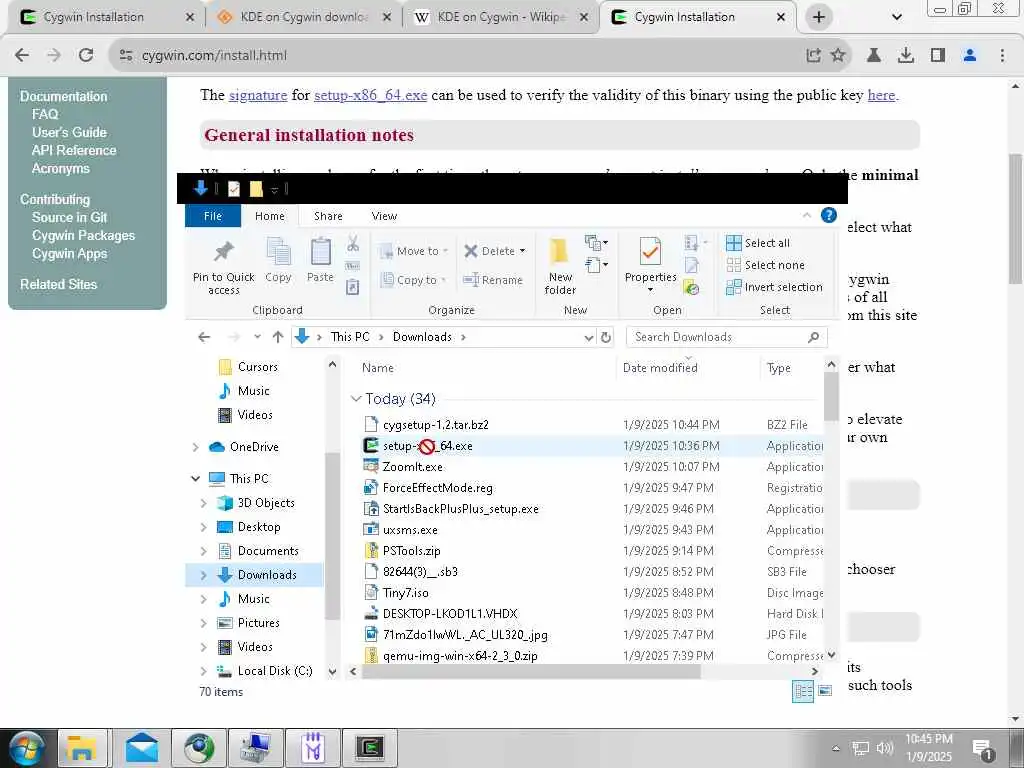Screen dimensions: 1024x768
Task: Click file list vertical scrollbar thumb
Action: [x=831, y=396]
